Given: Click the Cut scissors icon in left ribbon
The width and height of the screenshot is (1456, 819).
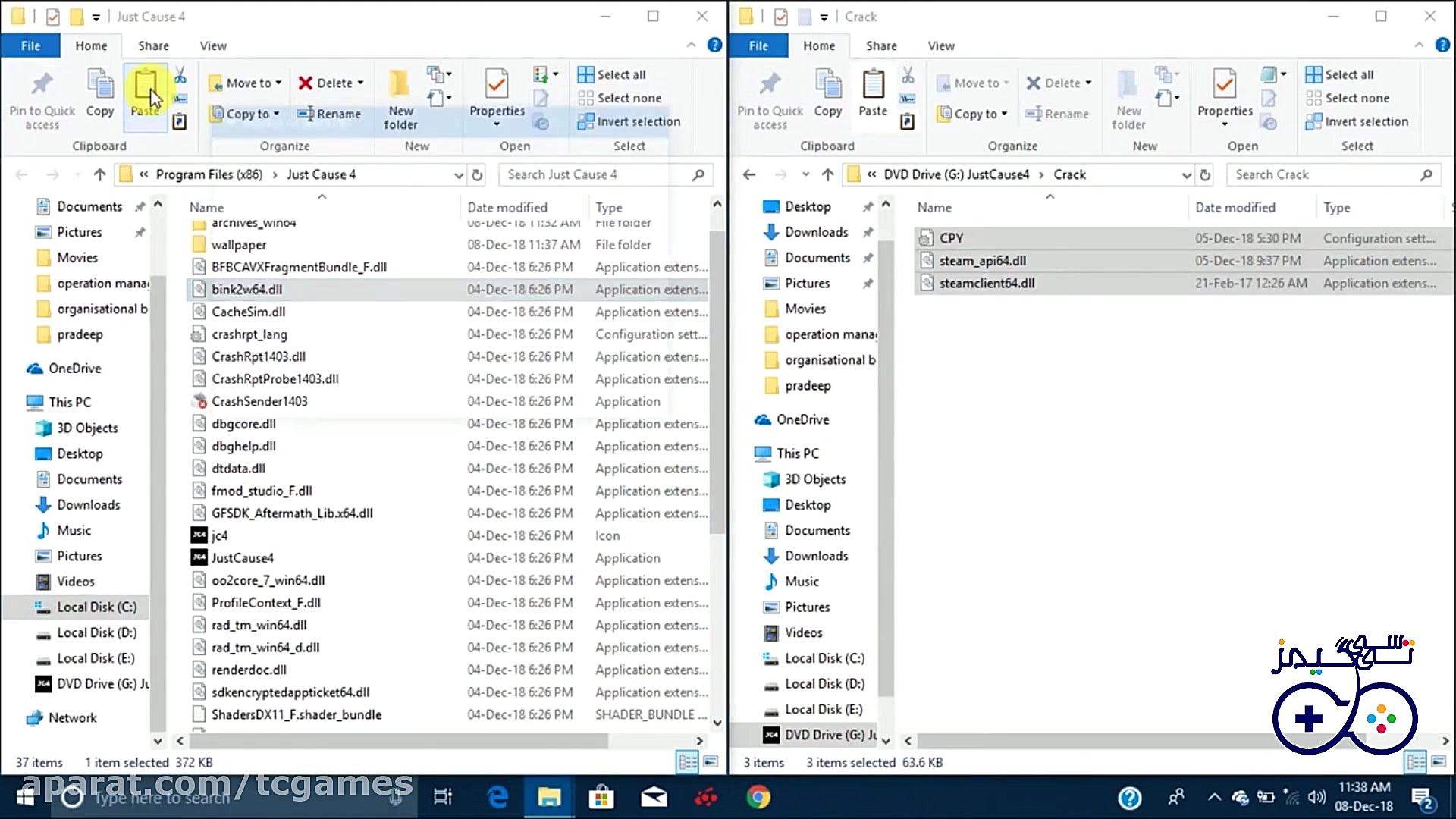Looking at the screenshot, I should pyautogui.click(x=180, y=75).
